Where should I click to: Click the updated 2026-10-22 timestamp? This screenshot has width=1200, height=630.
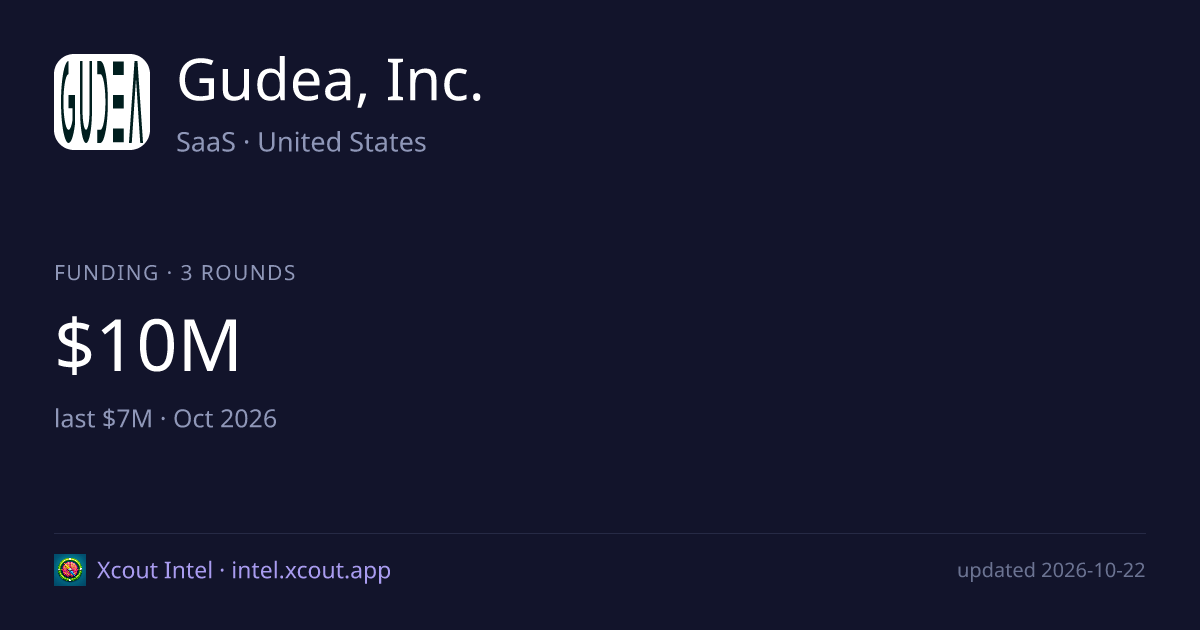[1051, 570]
